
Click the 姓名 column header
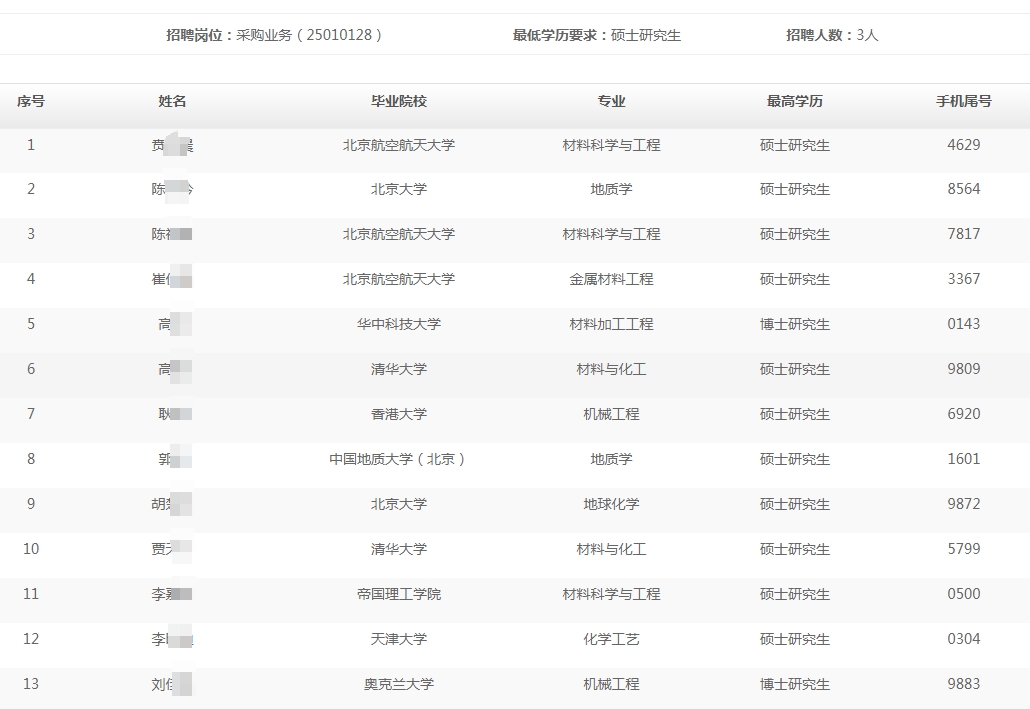pyautogui.click(x=172, y=101)
